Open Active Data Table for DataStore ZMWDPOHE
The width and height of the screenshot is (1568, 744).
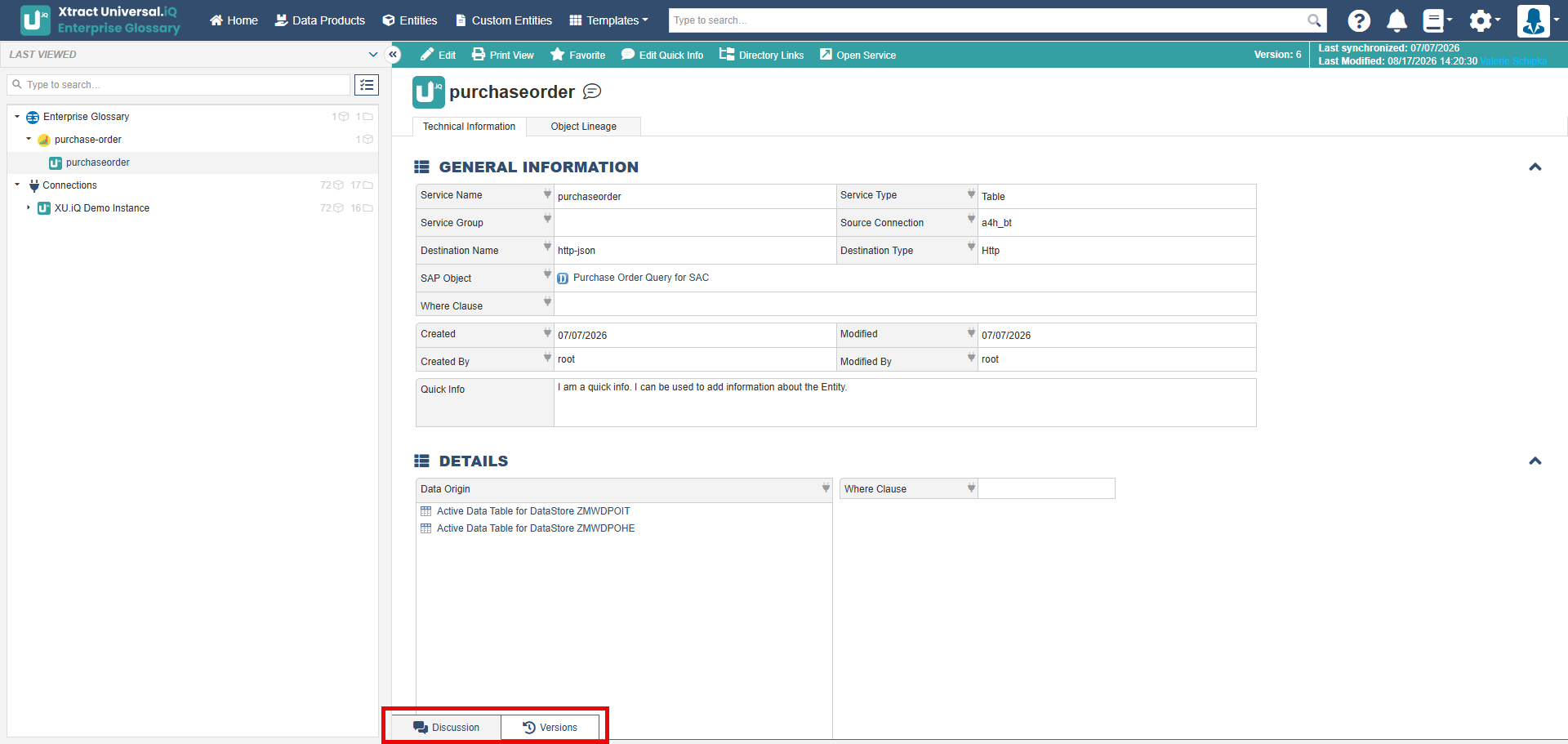click(x=536, y=528)
